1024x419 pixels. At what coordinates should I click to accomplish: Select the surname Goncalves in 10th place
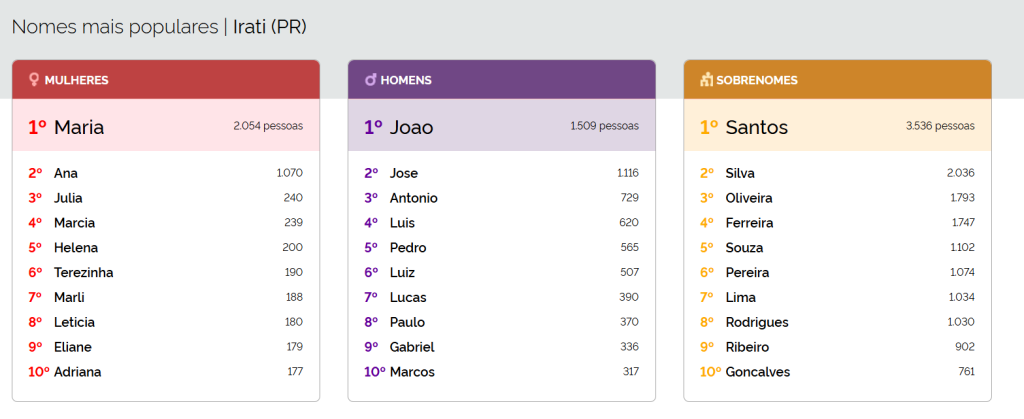click(x=758, y=372)
